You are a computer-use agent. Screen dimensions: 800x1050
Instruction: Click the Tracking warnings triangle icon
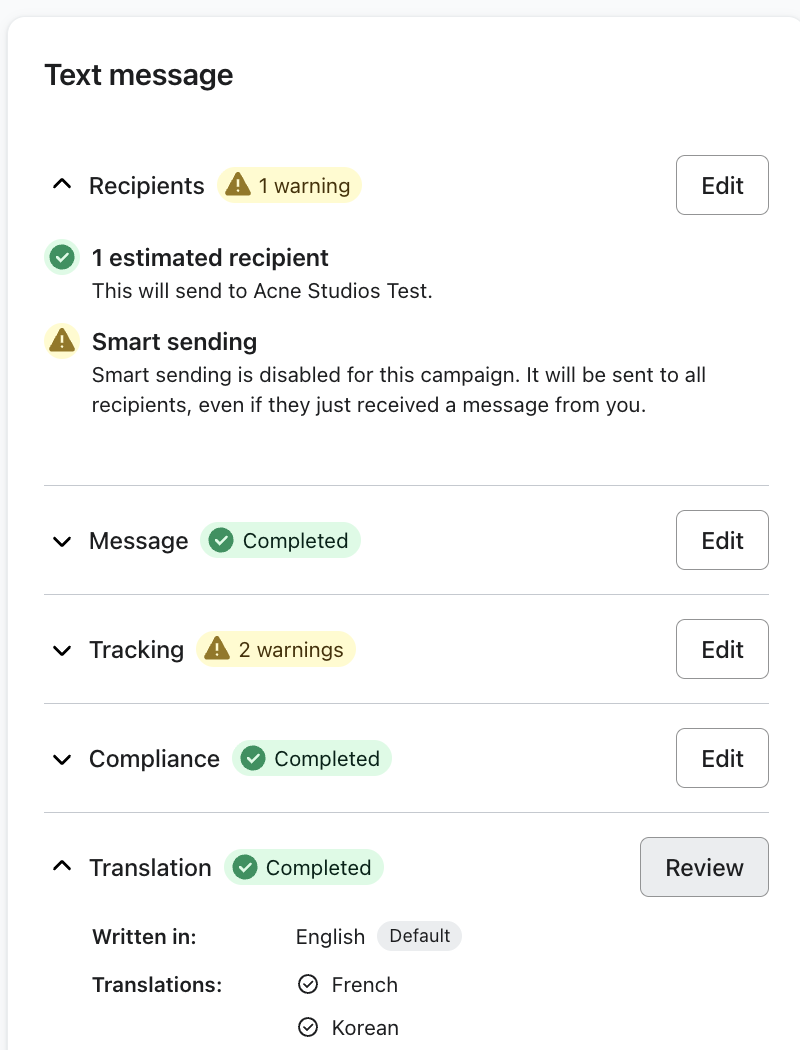coord(217,650)
